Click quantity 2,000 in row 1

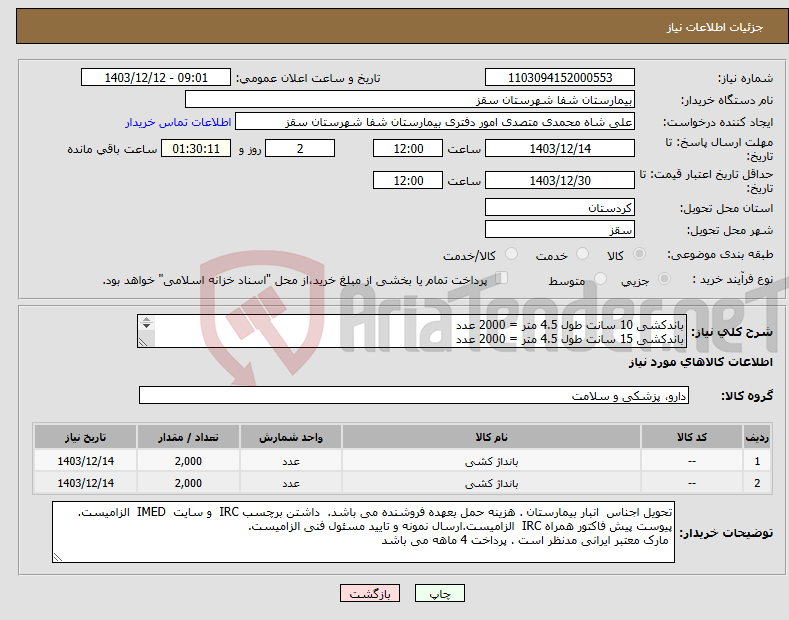pyautogui.click(x=188, y=461)
